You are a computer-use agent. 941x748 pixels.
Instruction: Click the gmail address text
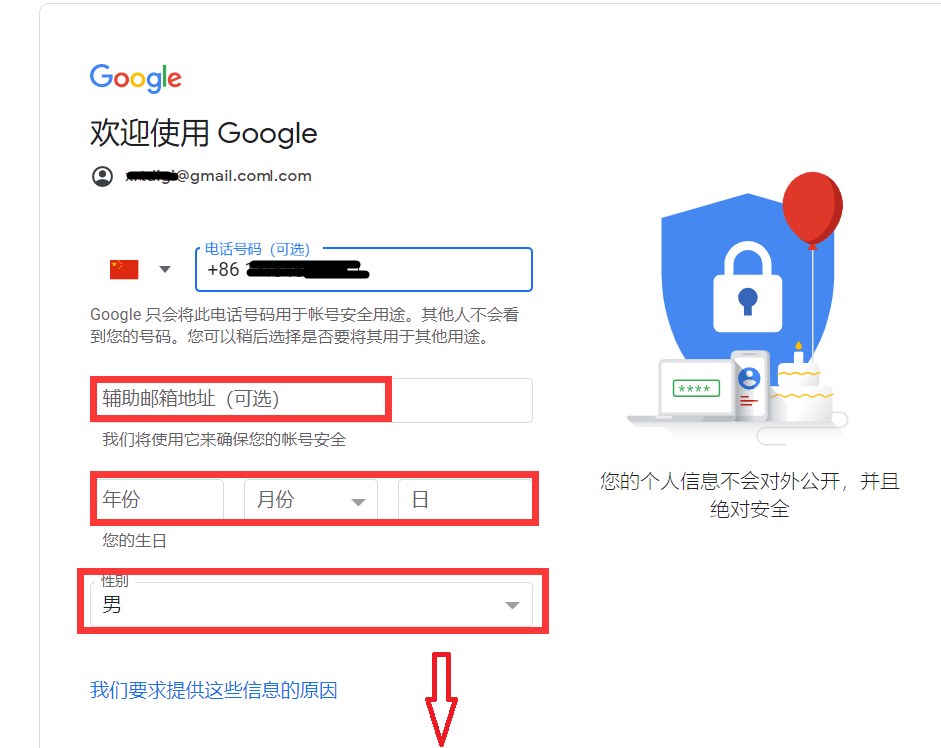218,176
